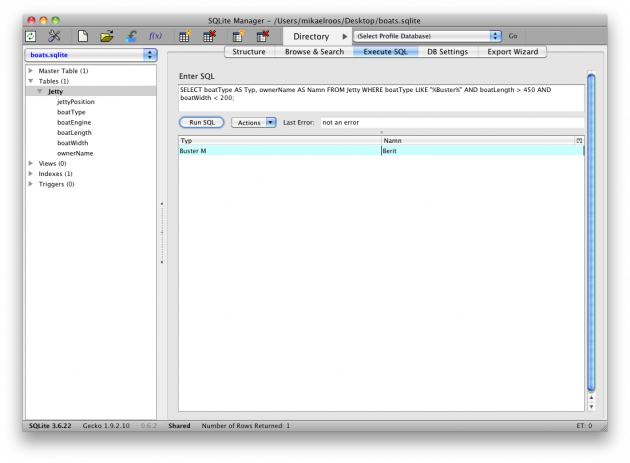Image resolution: width=630 pixels, height=463 pixels.
Task: Open the Select Profile Database dropdown
Action: pyautogui.click(x=427, y=36)
